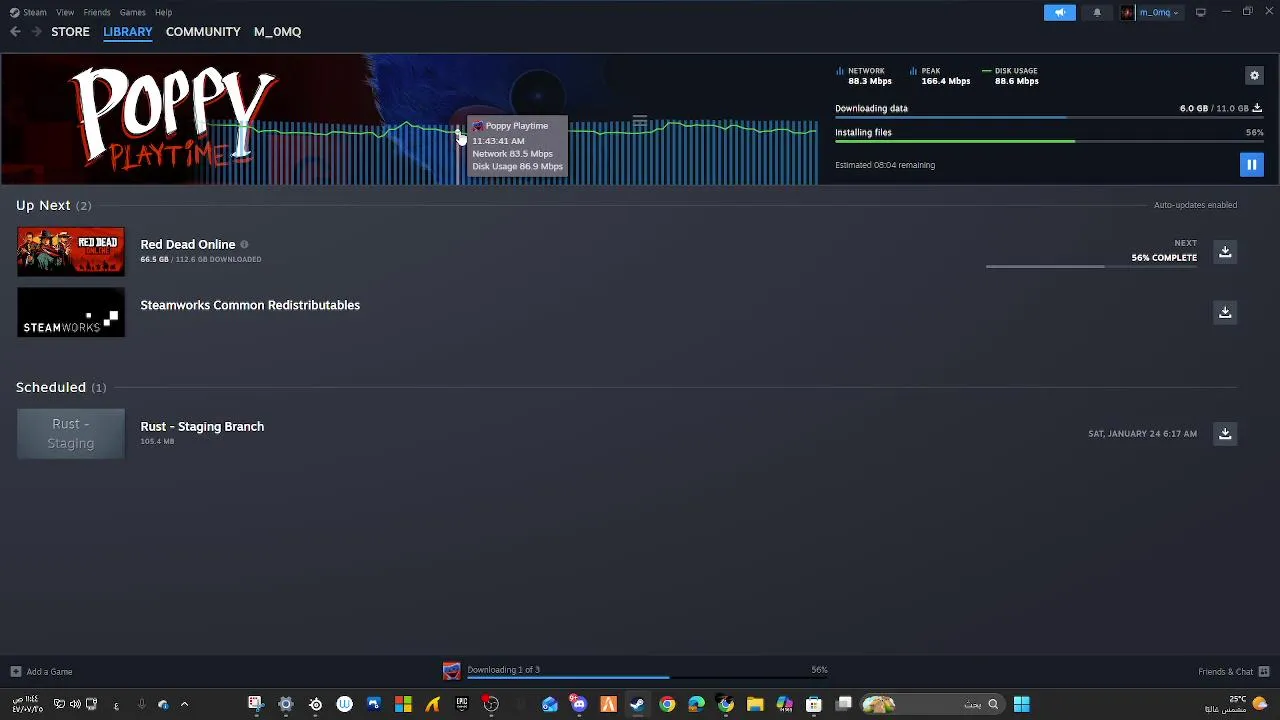This screenshot has width=1280, height=720.
Task: Open the Help menu
Action: click(163, 12)
